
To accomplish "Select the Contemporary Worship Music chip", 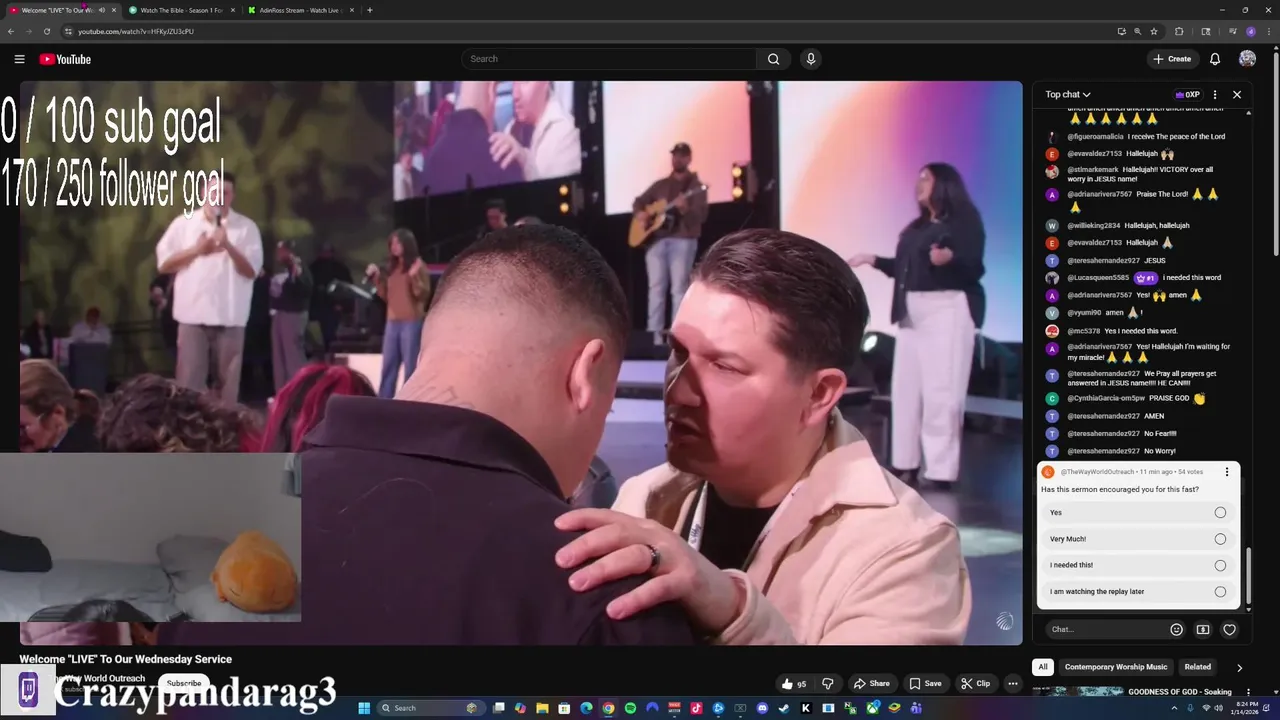I will [x=1116, y=667].
